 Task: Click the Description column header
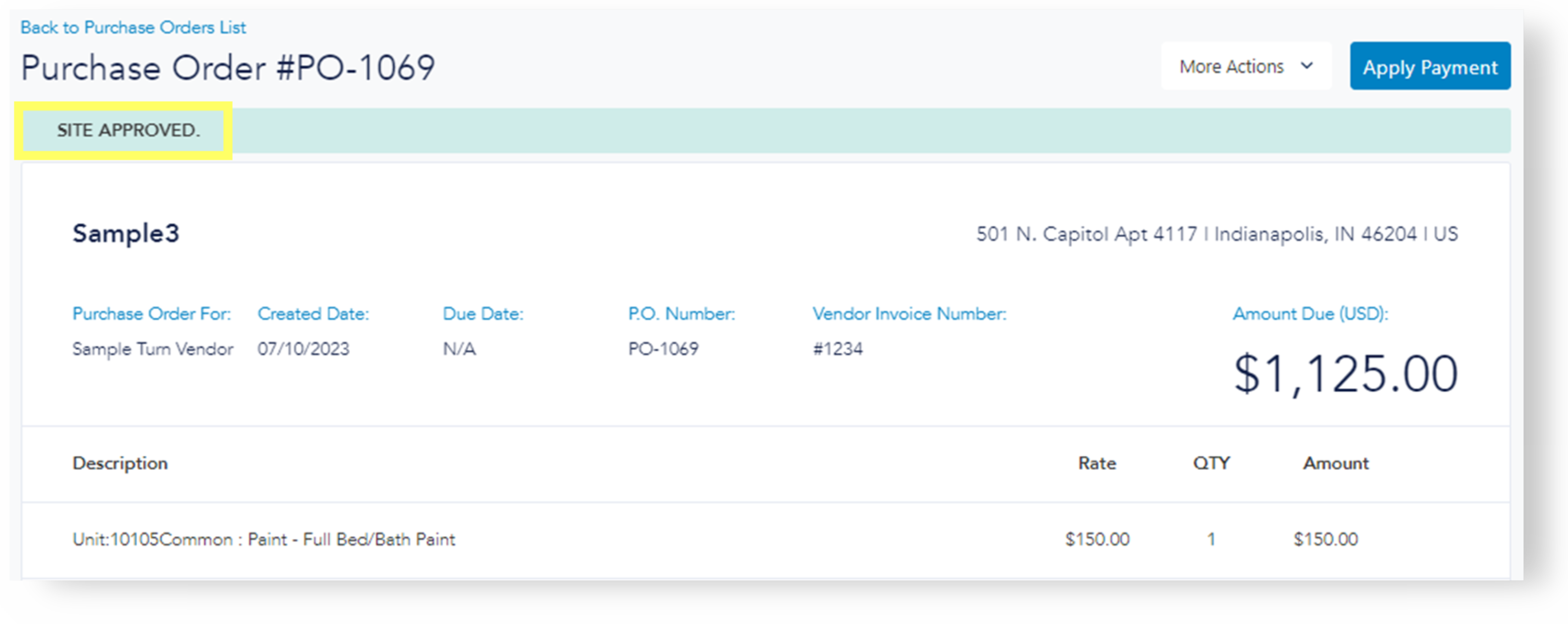(x=120, y=464)
